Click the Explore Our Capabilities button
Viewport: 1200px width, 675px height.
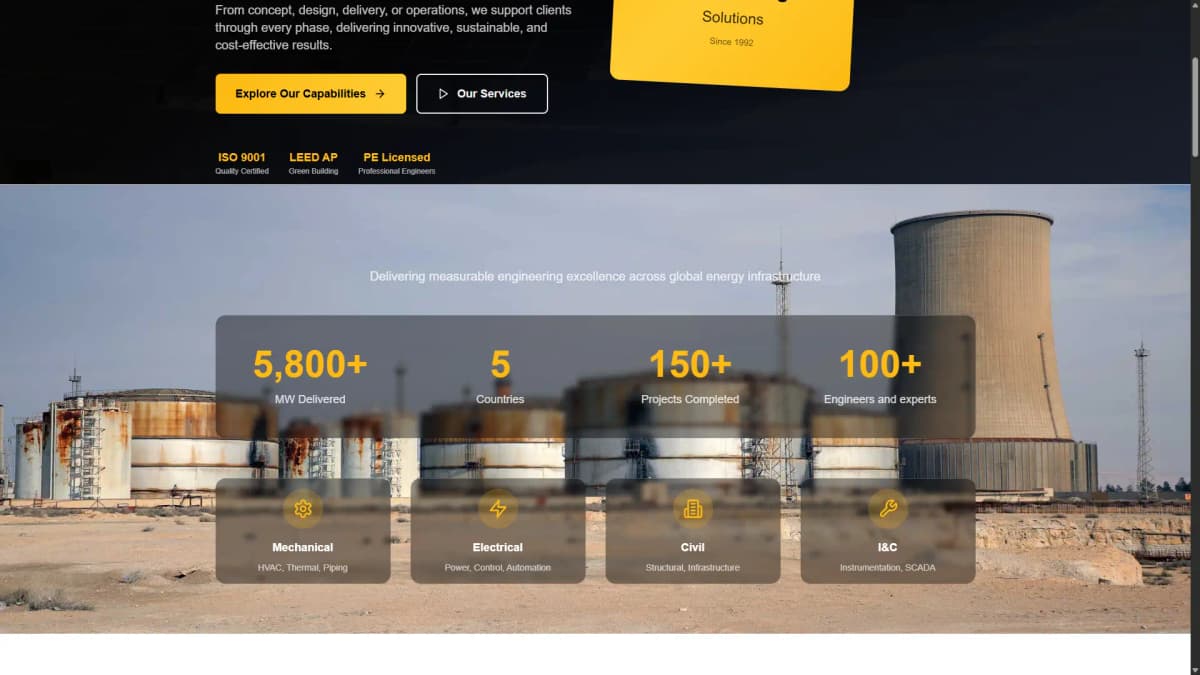coord(310,93)
